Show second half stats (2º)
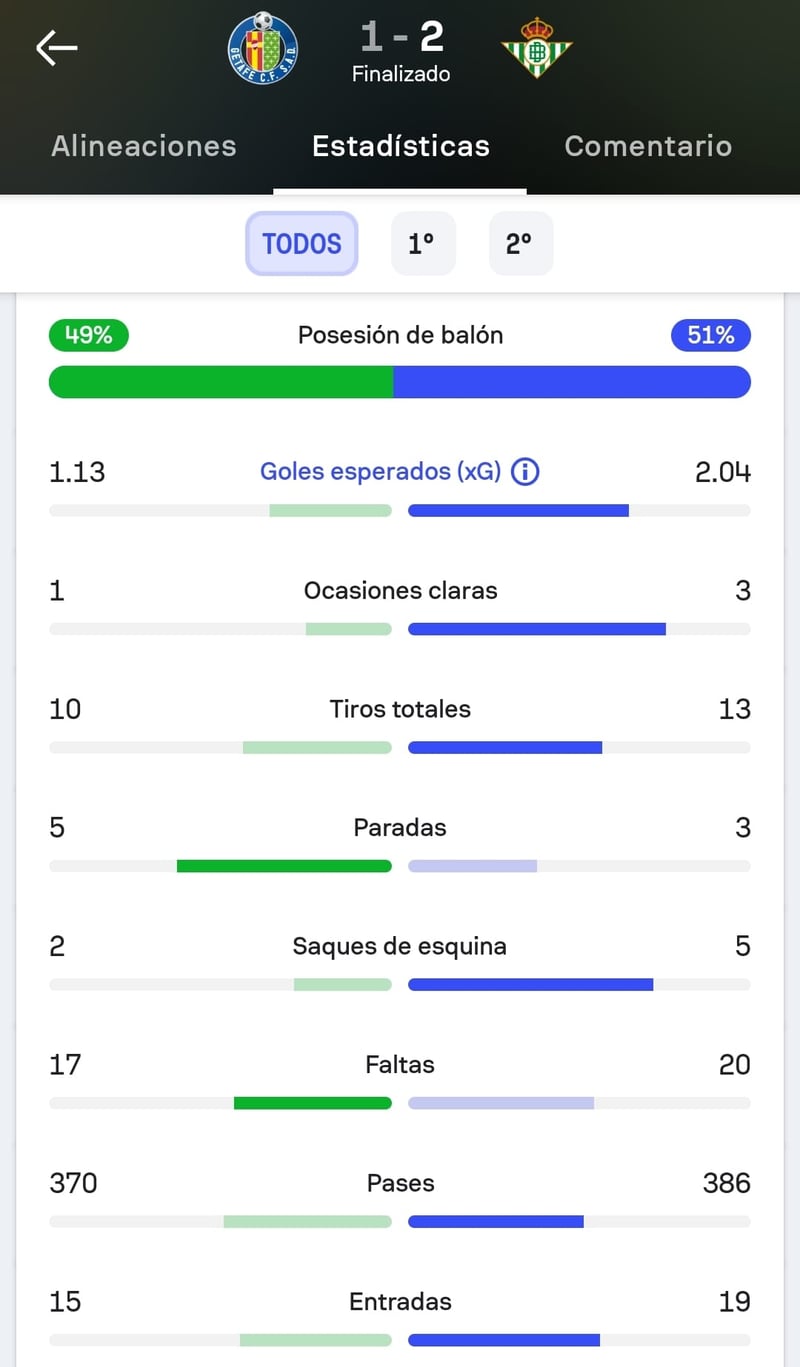800x1367 pixels. [x=520, y=243]
